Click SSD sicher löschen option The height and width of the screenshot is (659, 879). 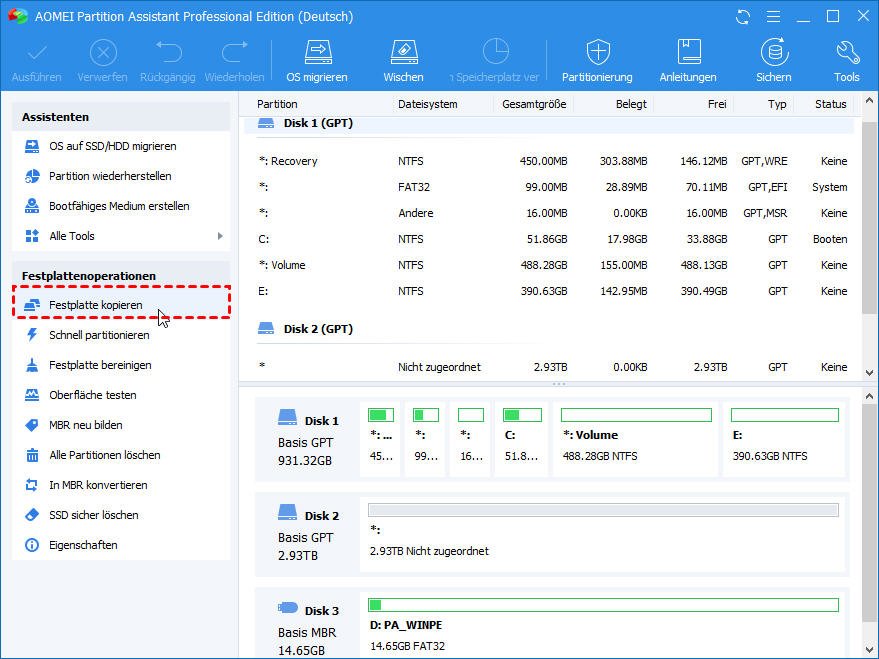(94, 515)
